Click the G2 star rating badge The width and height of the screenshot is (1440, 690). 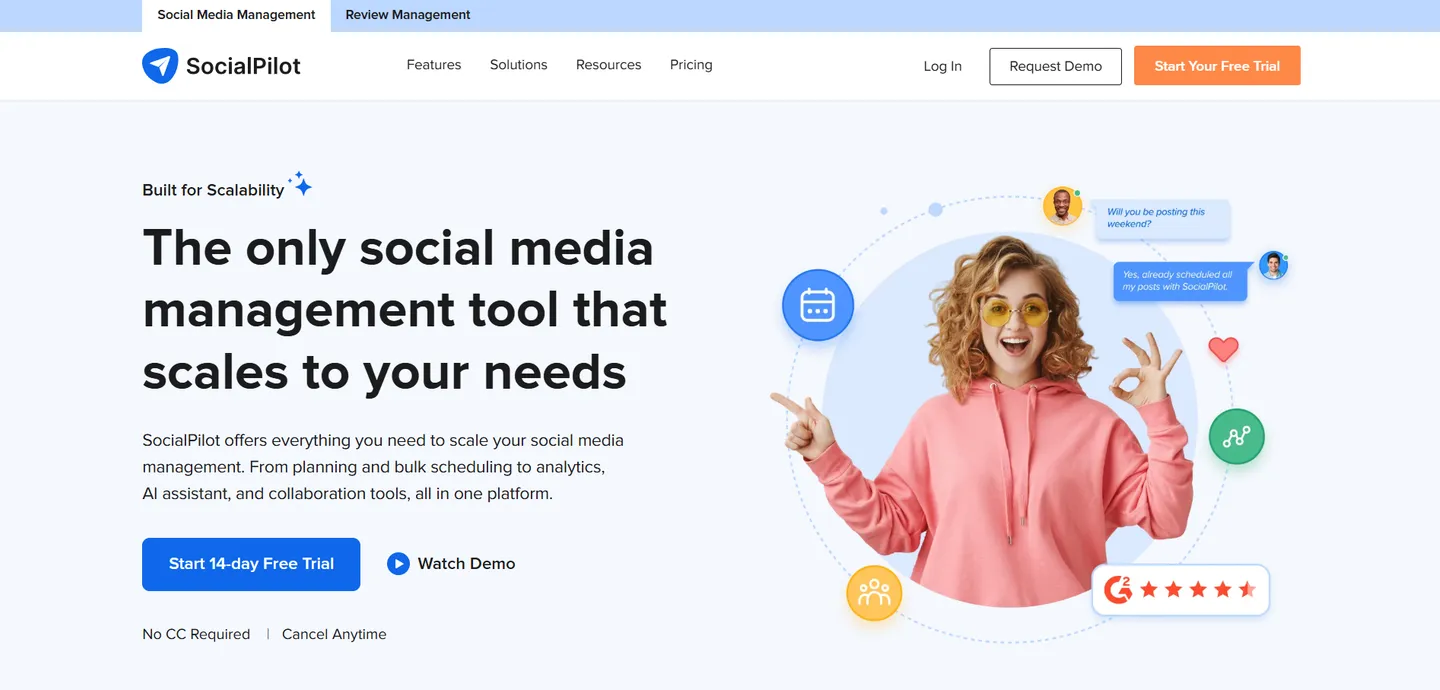1180,590
